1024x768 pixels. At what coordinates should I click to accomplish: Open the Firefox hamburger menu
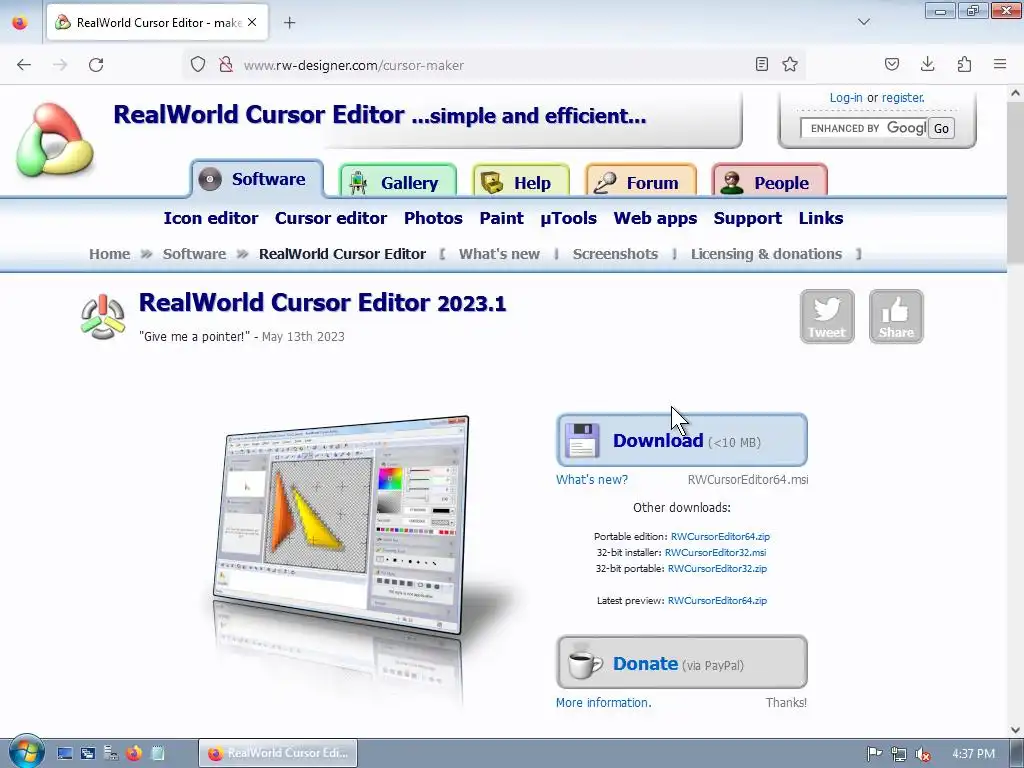click(1000, 64)
